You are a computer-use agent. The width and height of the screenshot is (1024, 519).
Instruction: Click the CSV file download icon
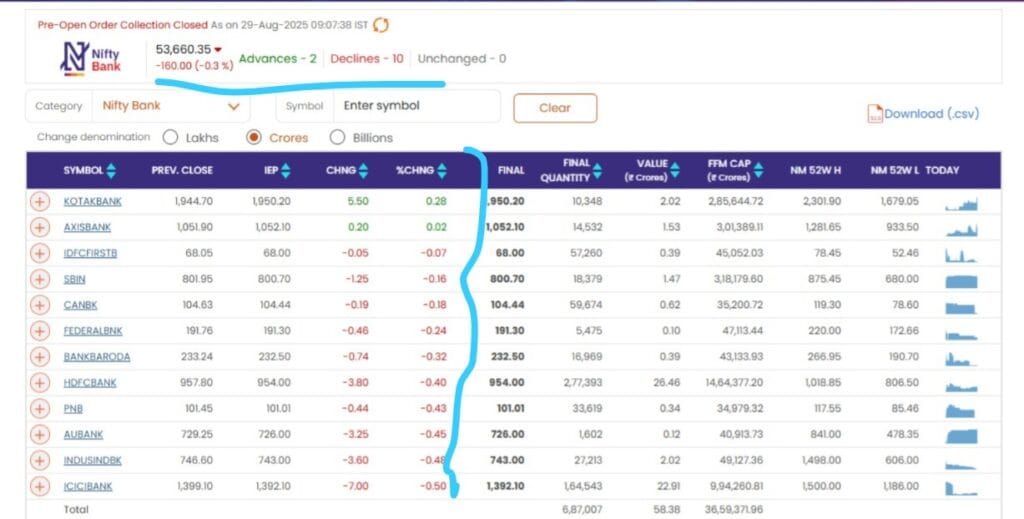(x=874, y=114)
